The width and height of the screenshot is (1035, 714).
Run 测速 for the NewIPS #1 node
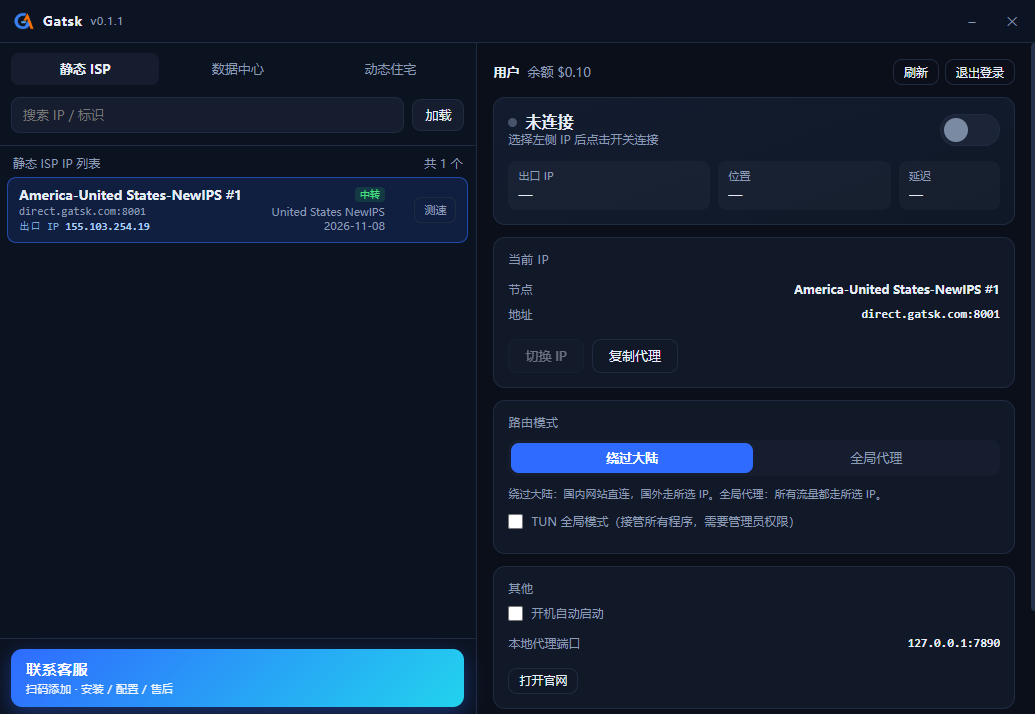435,210
